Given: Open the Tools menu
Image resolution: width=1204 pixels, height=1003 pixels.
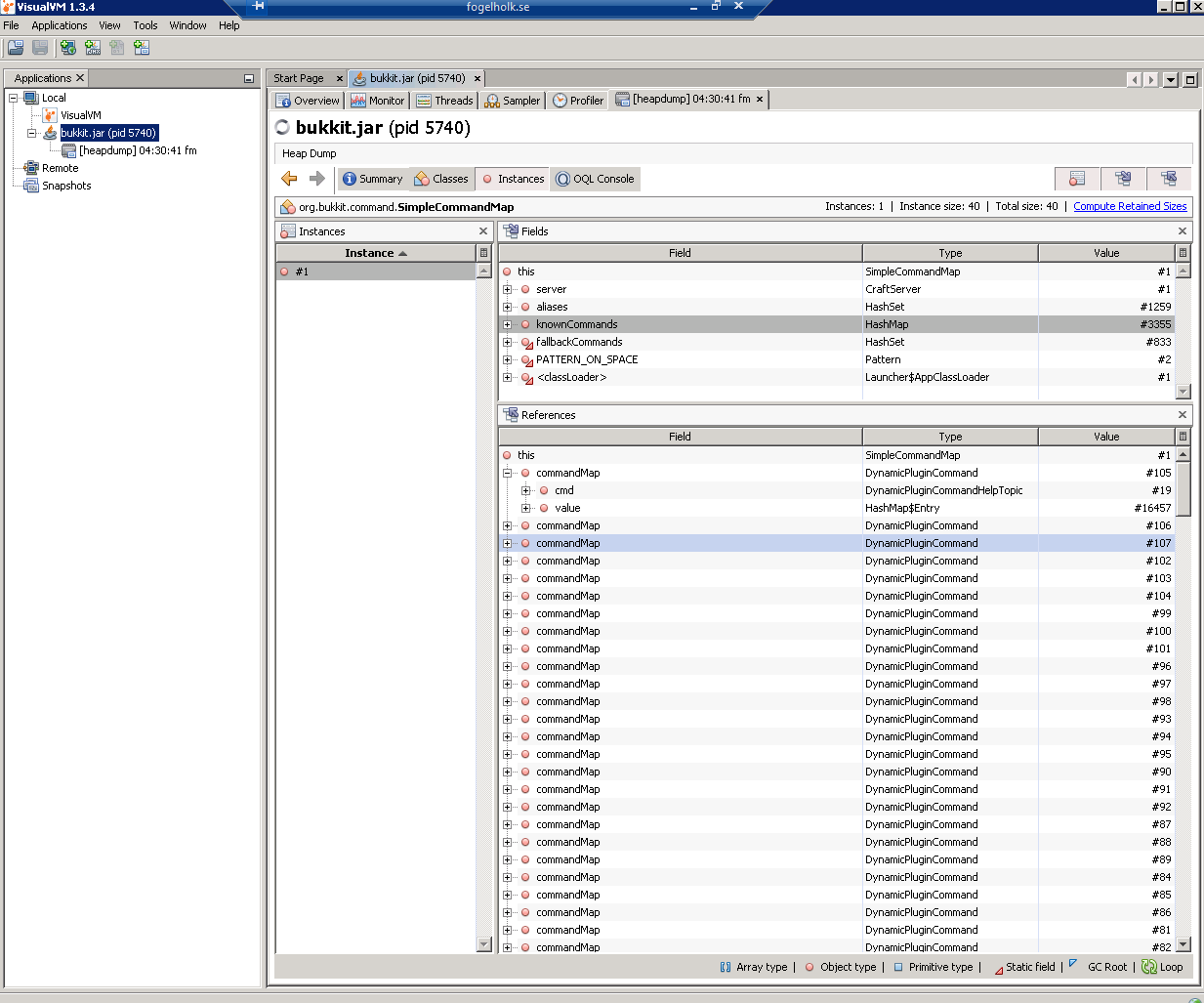Looking at the screenshot, I should 145,25.
